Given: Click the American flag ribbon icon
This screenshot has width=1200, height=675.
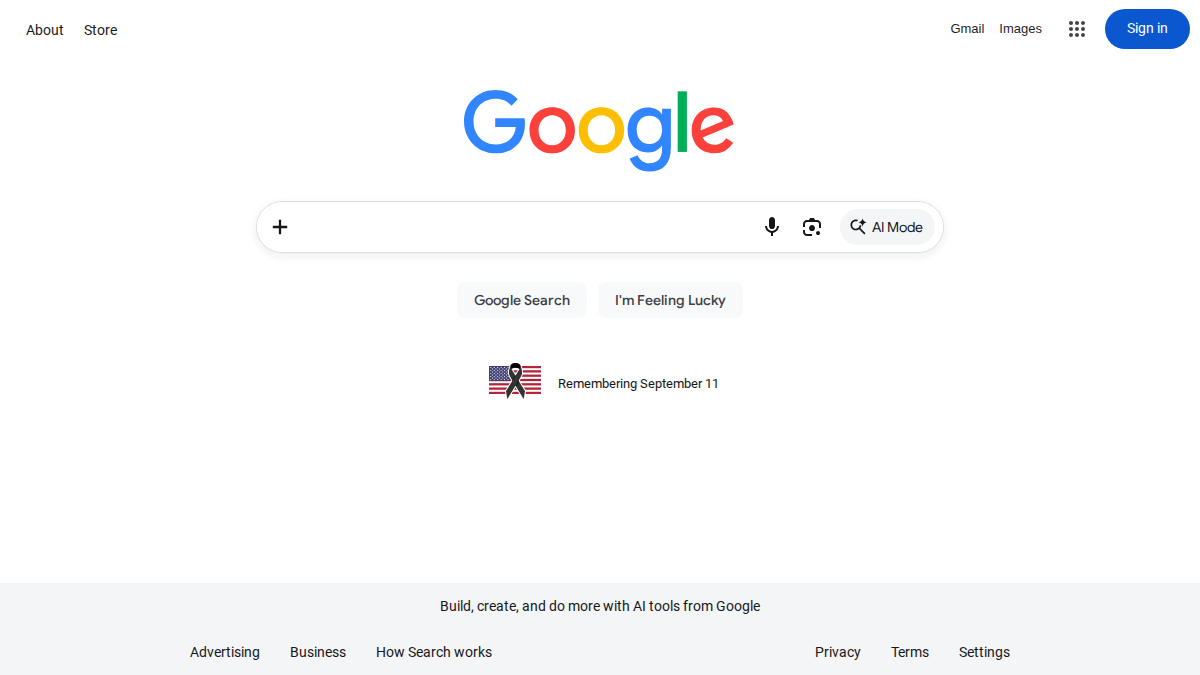Looking at the screenshot, I should pyautogui.click(x=515, y=381).
